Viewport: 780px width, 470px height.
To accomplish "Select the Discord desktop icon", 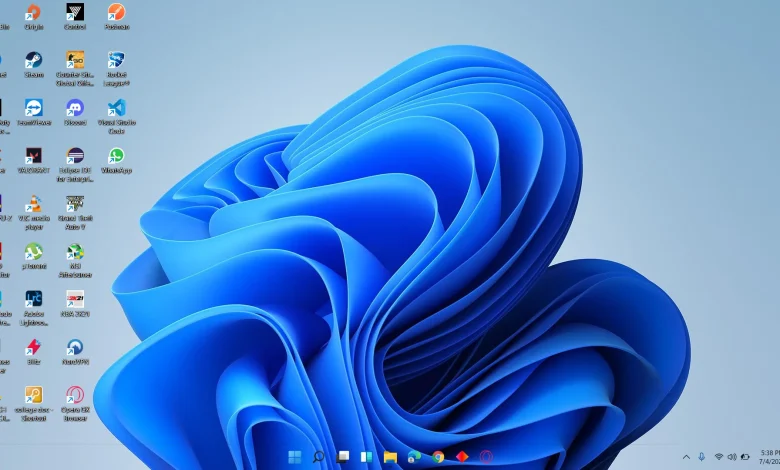I will coord(75,112).
